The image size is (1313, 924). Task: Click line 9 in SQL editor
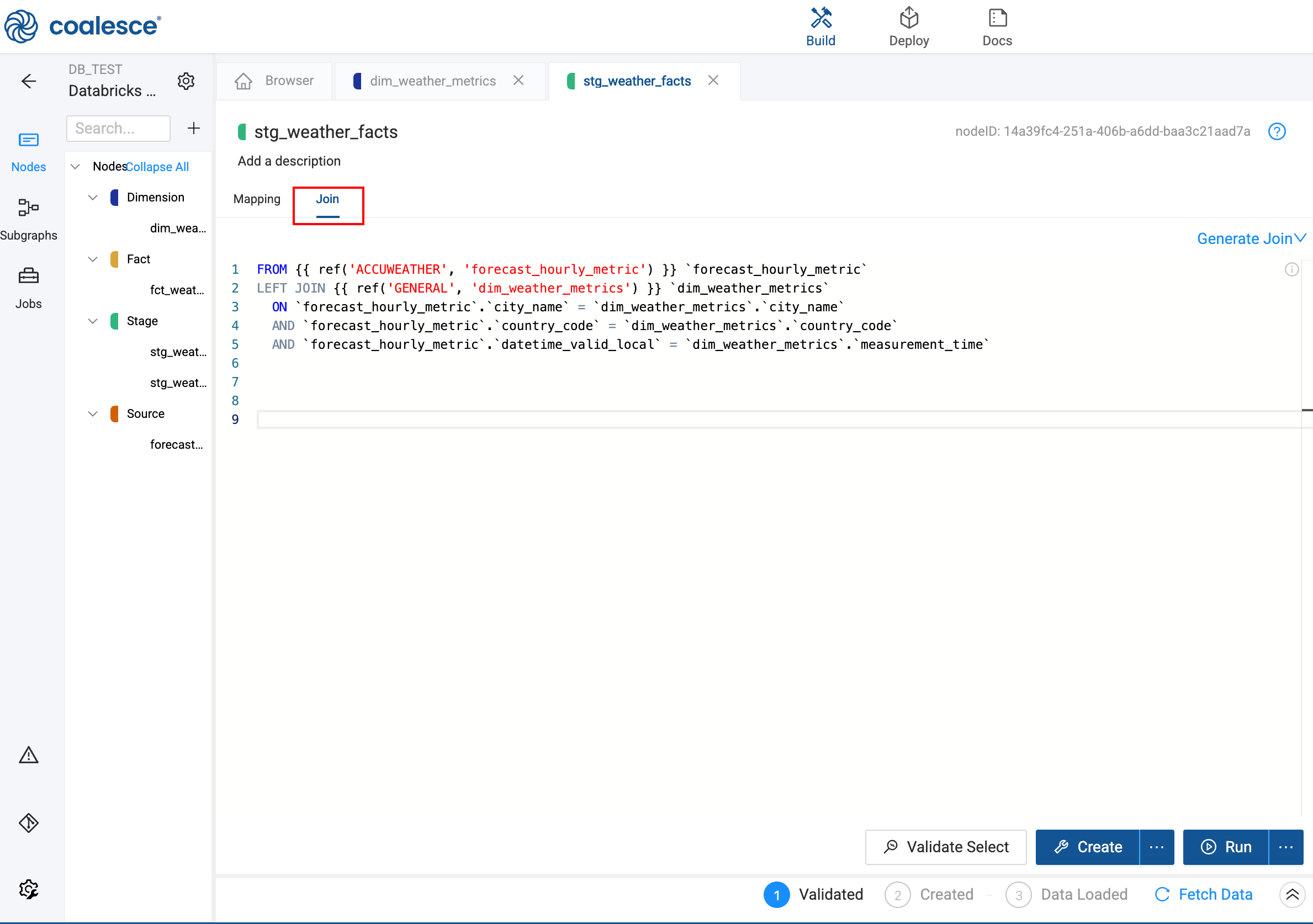[779, 419]
